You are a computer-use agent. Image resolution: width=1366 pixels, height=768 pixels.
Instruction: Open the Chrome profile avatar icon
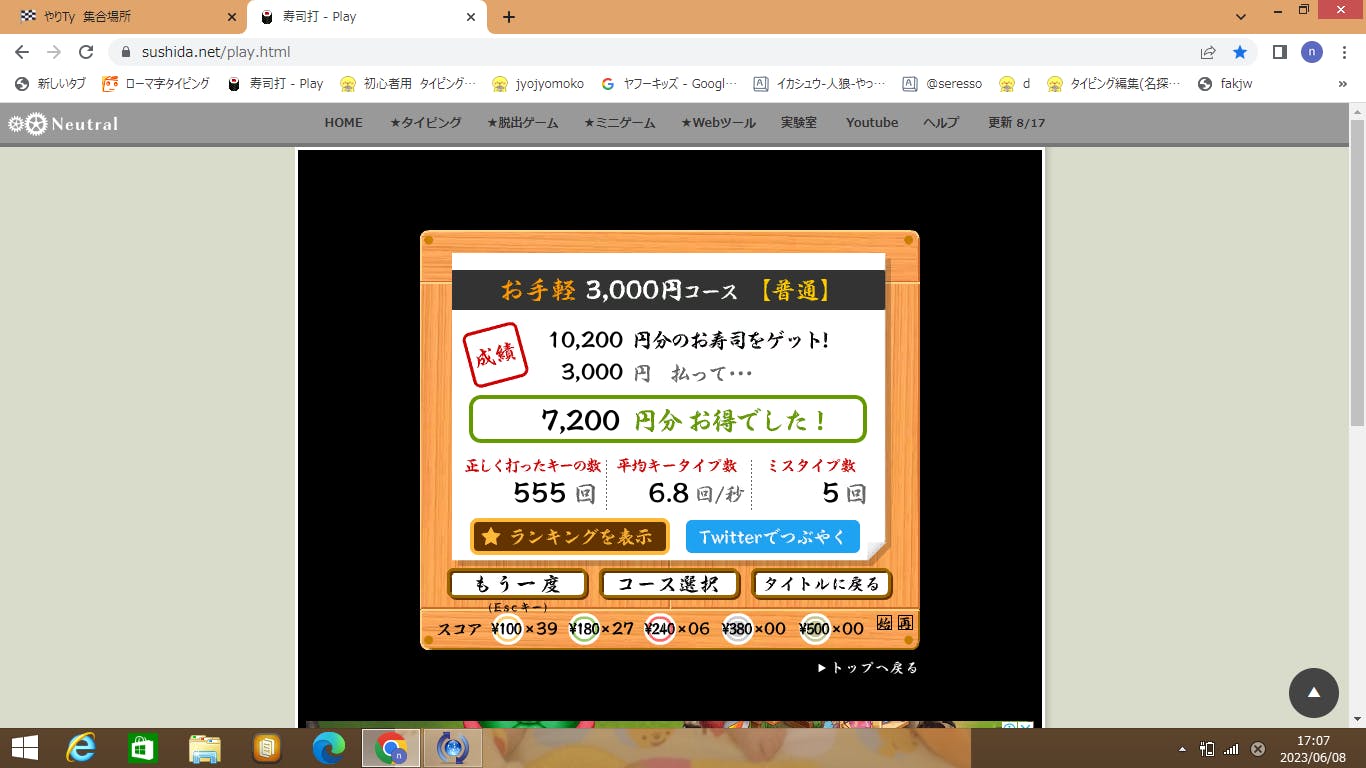point(1311,52)
